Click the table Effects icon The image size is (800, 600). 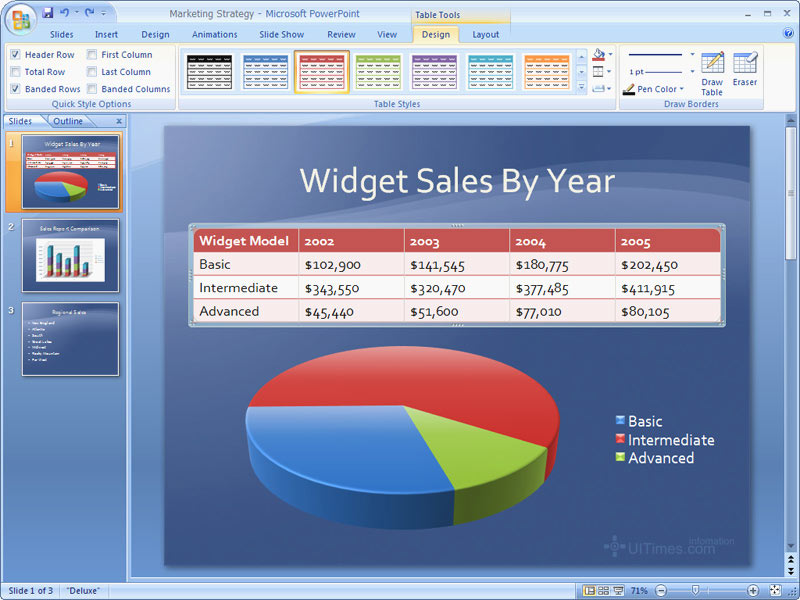598,89
